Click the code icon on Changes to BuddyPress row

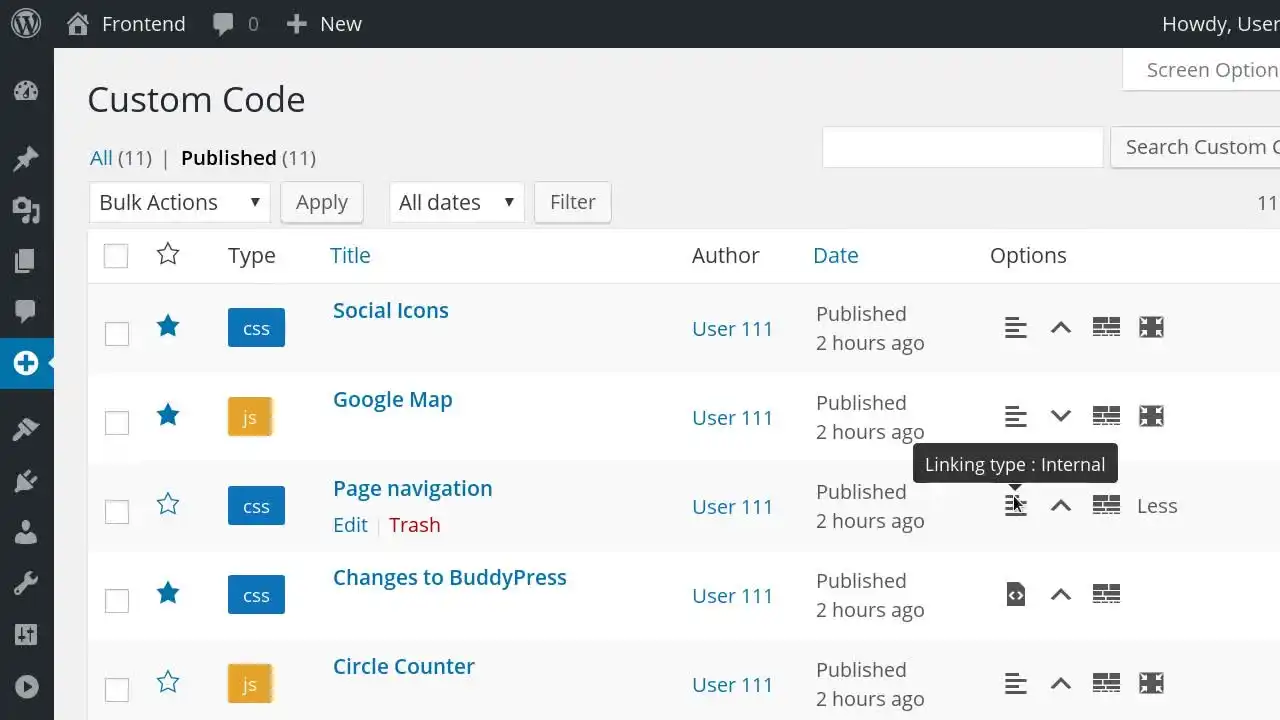[x=1015, y=593]
